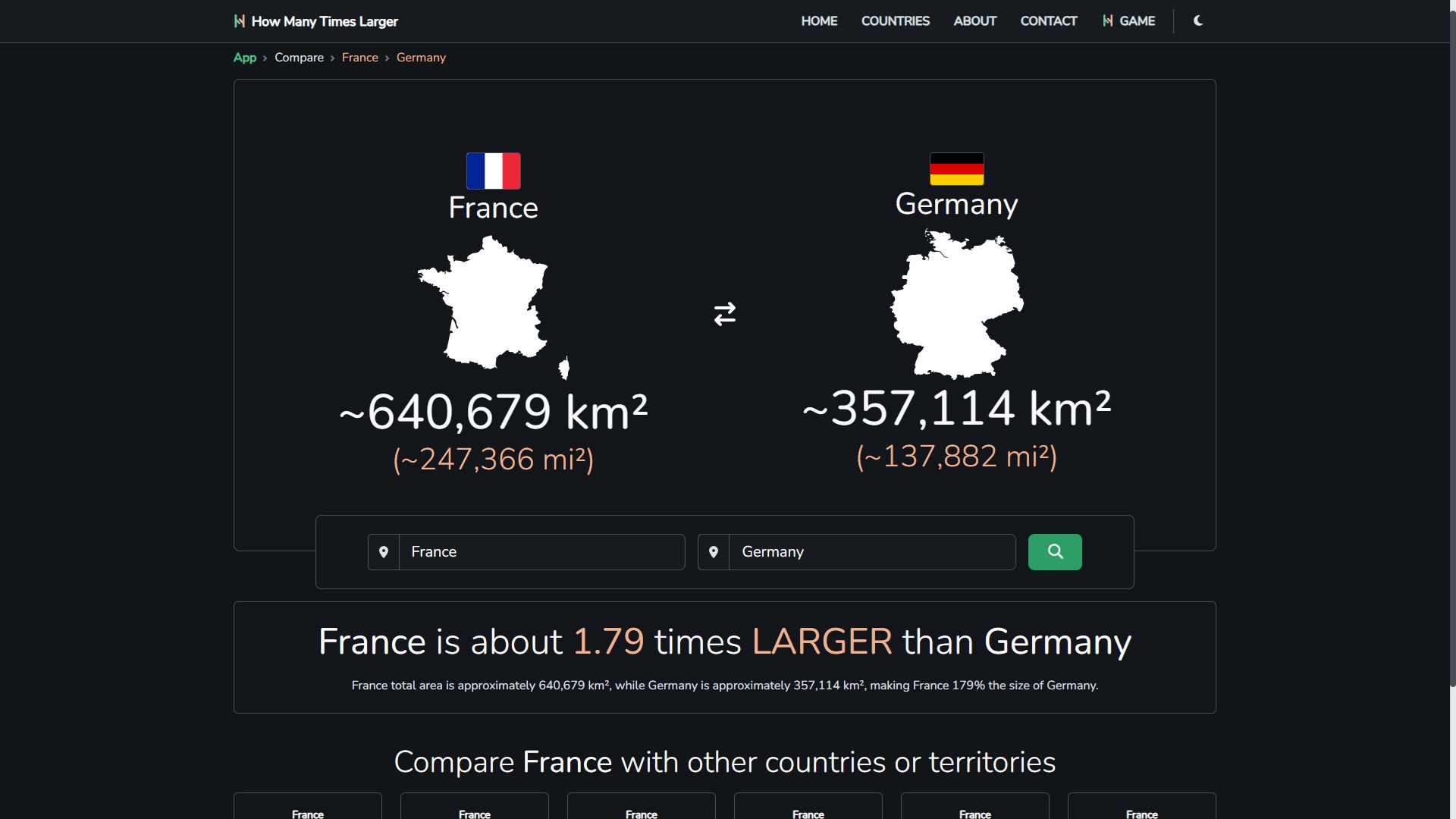Click the App breadcrumb link
This screenshot has width=1456, height=819.
pos(244,57)
